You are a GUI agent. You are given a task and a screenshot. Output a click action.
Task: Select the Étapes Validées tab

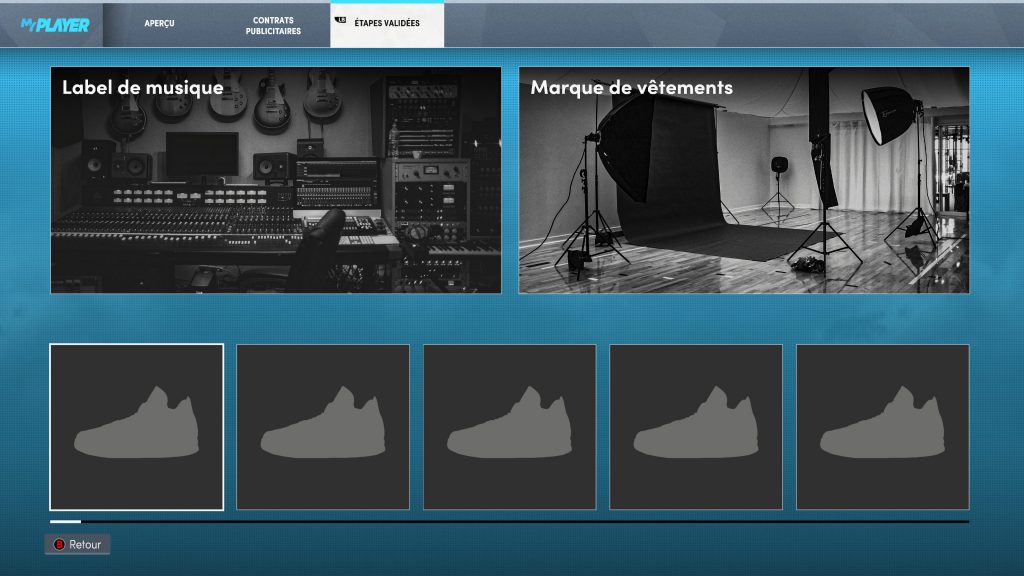(x=387, y=24)
